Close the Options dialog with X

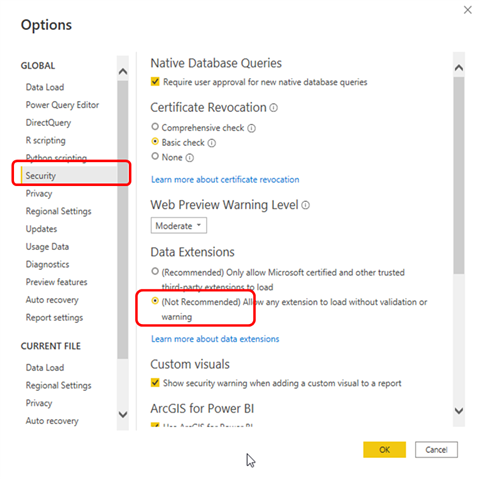[467, 10]
